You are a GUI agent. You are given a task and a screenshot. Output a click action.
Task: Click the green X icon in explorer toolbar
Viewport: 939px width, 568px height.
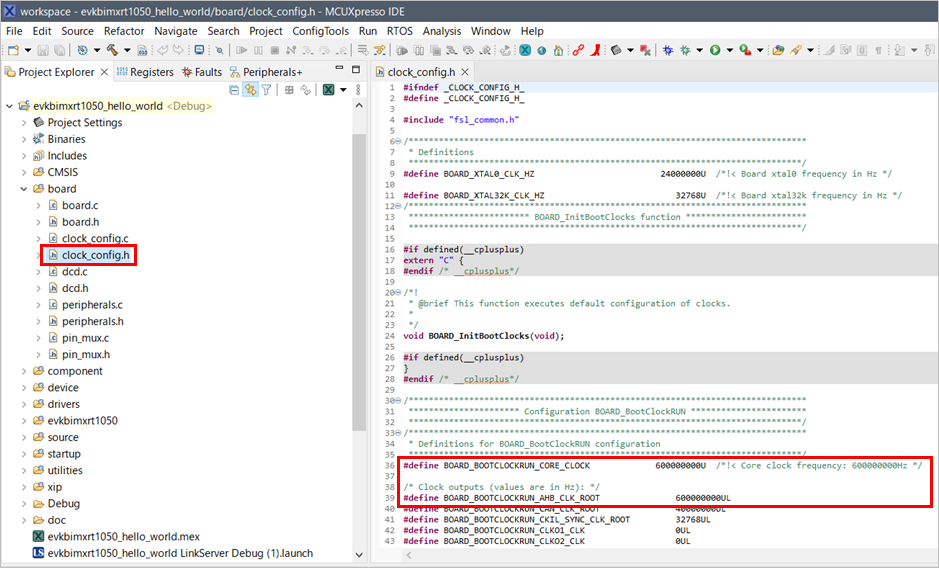click(328, 90)
